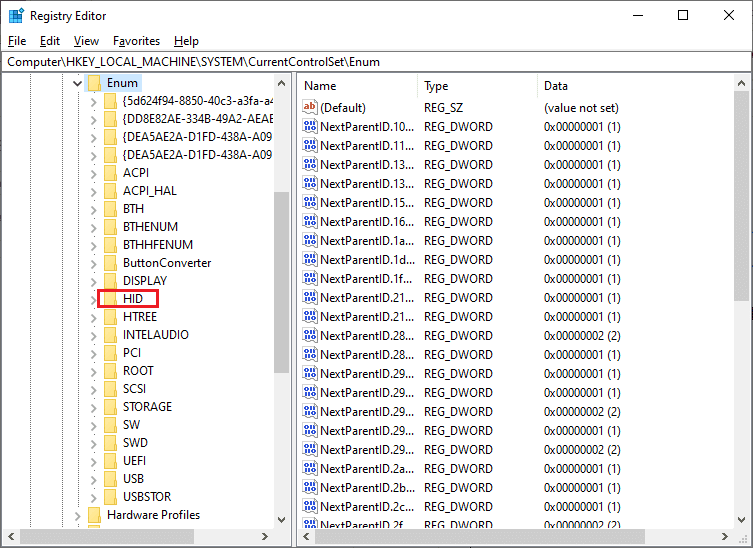Click the ROOT folder icon
753x548 pixels.
(110, 371)
